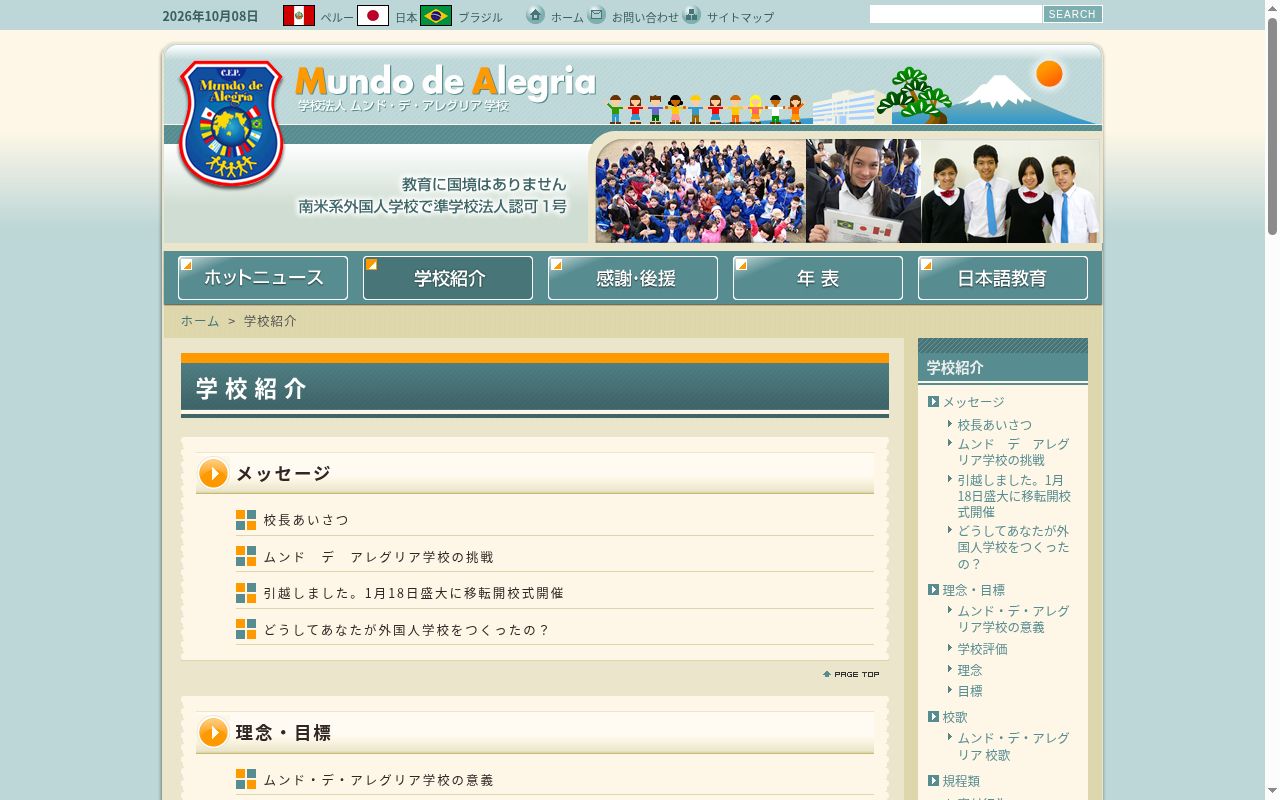Click the ブラジル language link

point(480,18)
